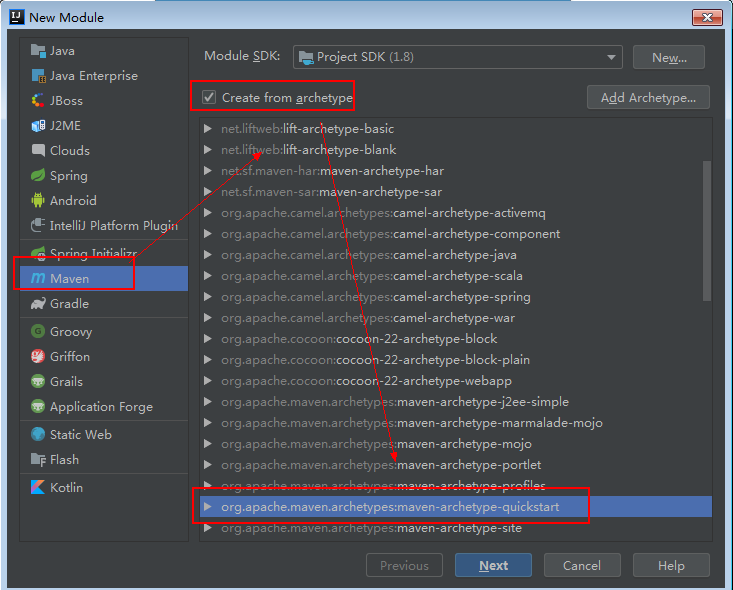The height and width of the screenshot is (590, 733).
Task: Click the IntelliJ logo in title bar
Action: point(17,17)
